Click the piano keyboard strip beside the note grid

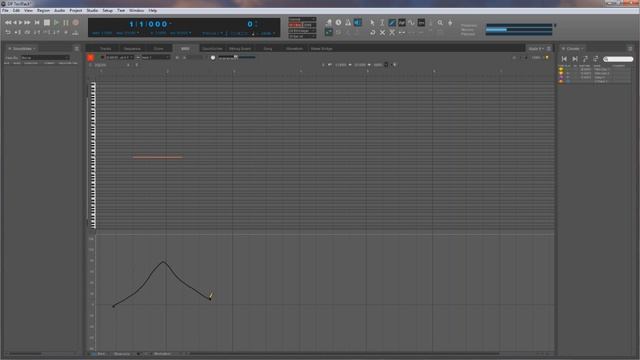(93, 155)
